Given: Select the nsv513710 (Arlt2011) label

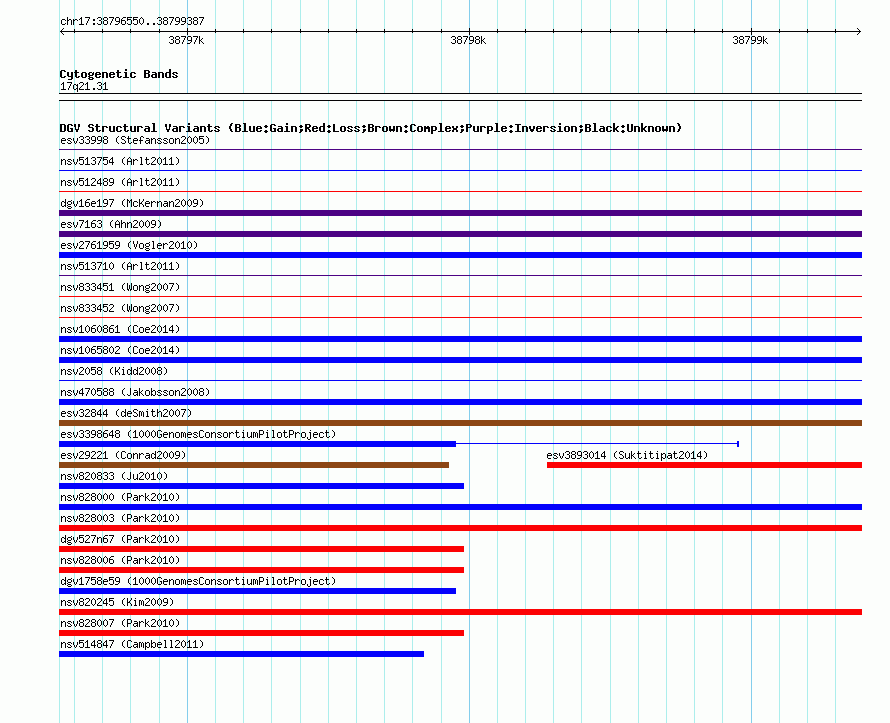Looking at the screenshot, I should 120,266.
